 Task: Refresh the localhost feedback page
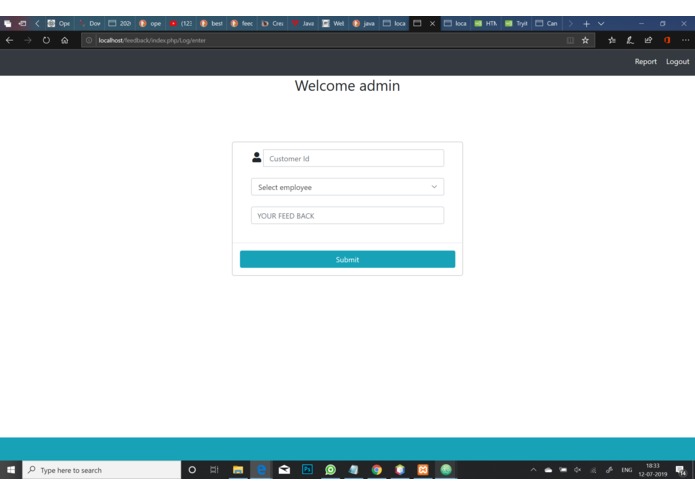click(x=46, y=40)
